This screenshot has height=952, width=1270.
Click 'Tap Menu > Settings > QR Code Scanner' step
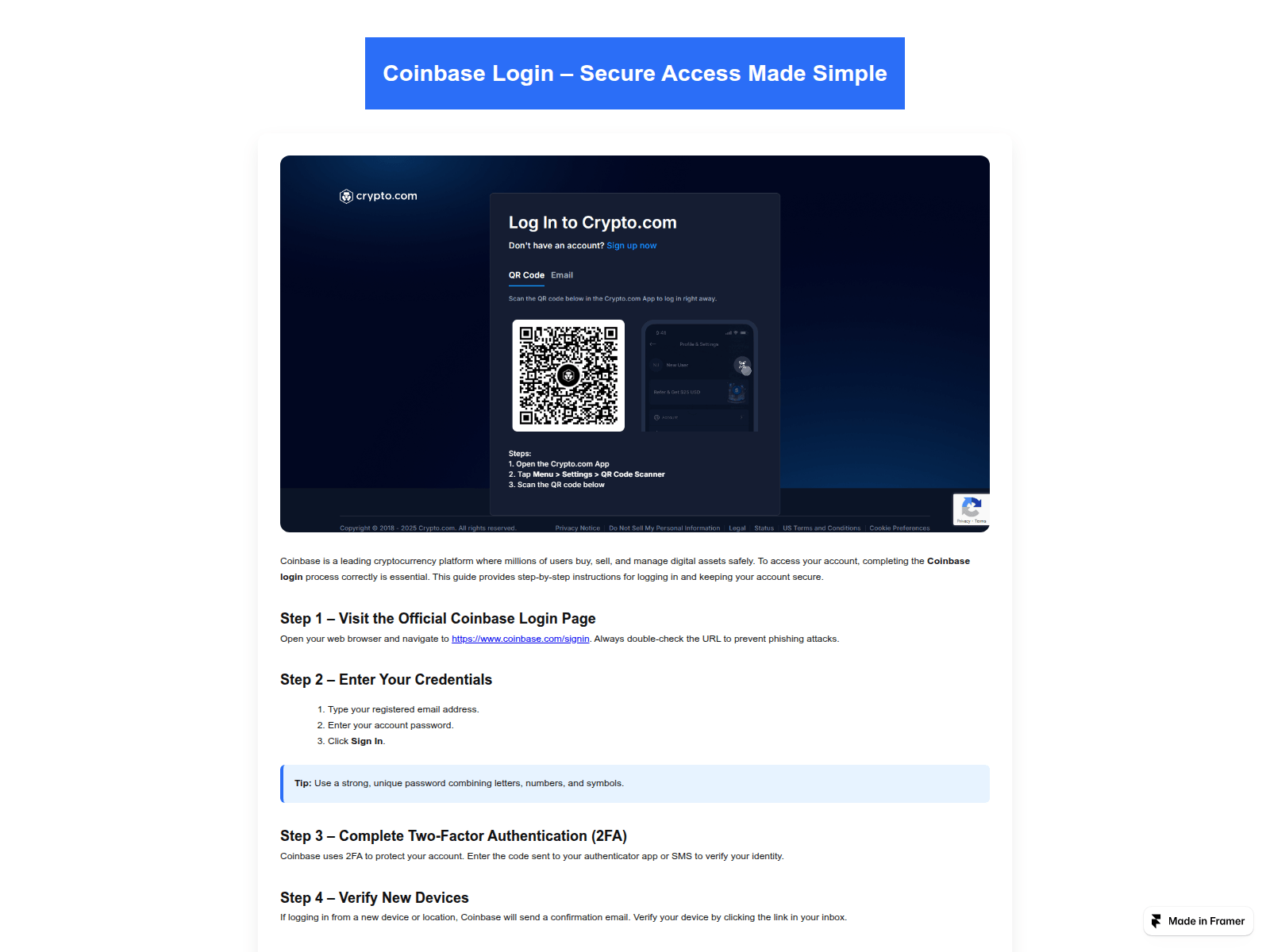click(587, 474)
